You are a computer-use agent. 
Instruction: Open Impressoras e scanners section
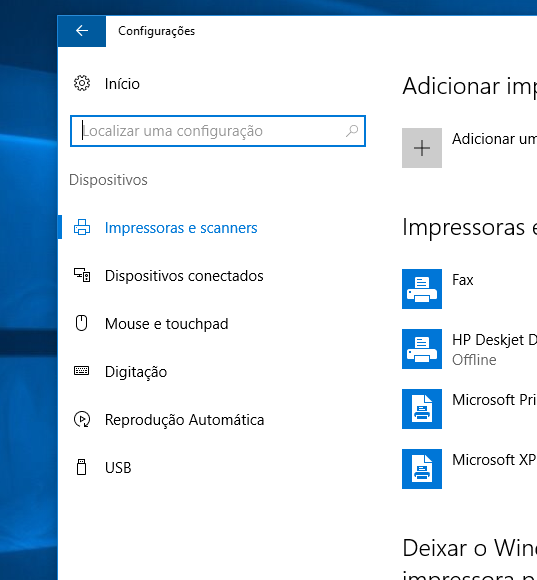pos(181,228)
